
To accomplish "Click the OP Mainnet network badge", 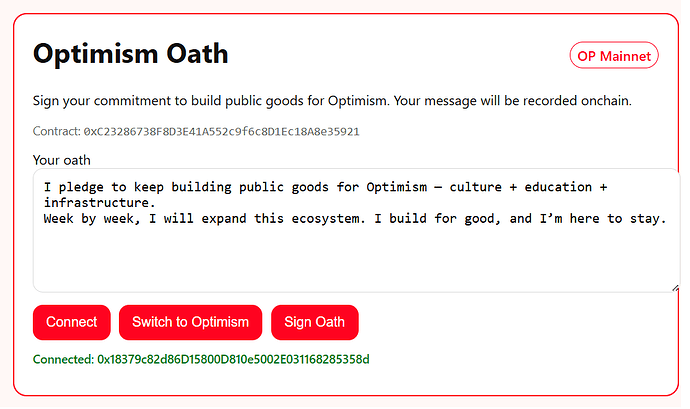I will point(614,56).
